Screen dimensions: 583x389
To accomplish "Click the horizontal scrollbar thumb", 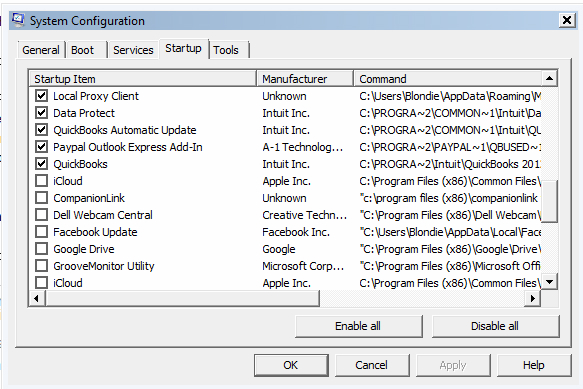I will (x=182, y=298).
